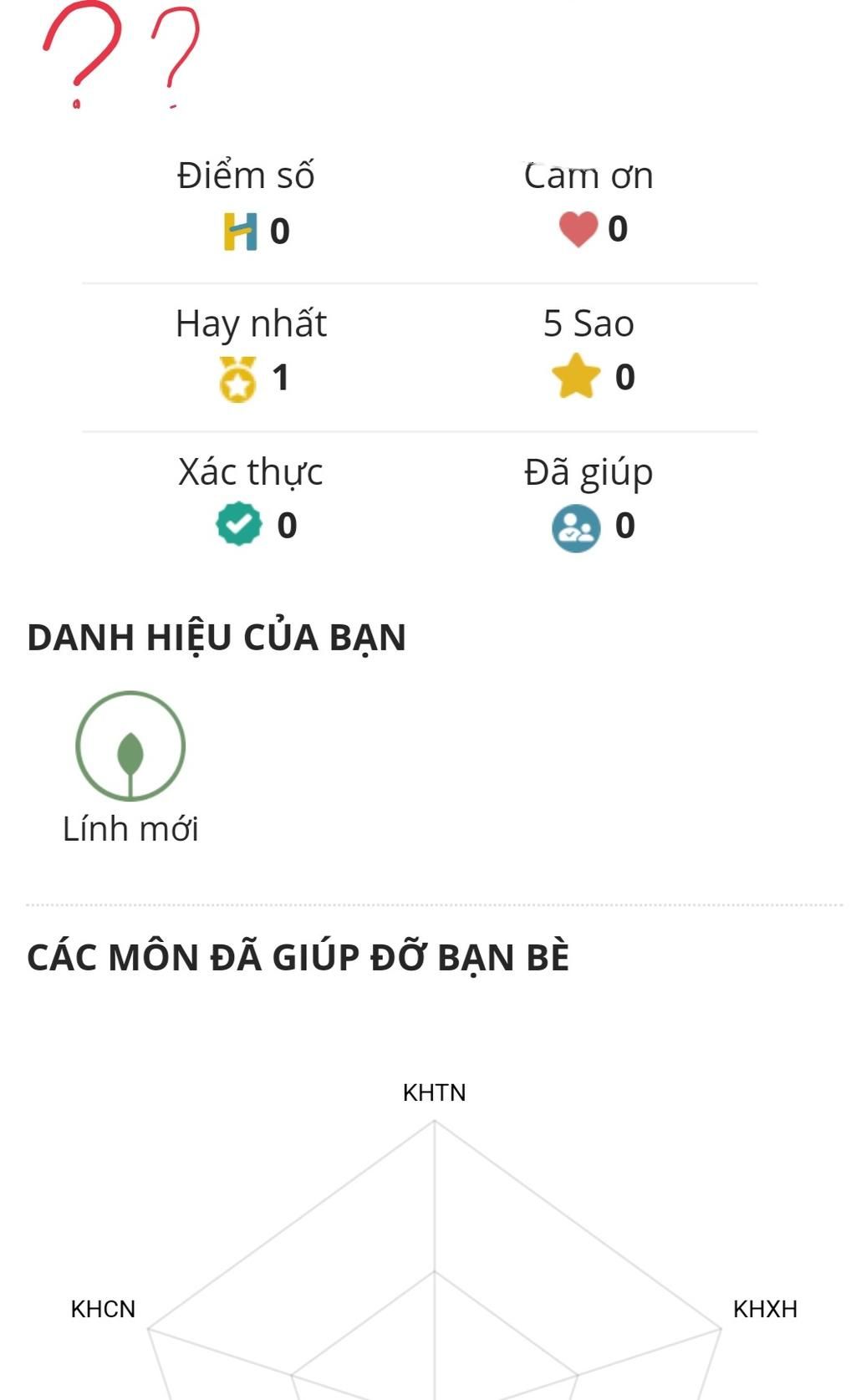Click the yellow star 5 Sao icon

(x=577, y=377)
